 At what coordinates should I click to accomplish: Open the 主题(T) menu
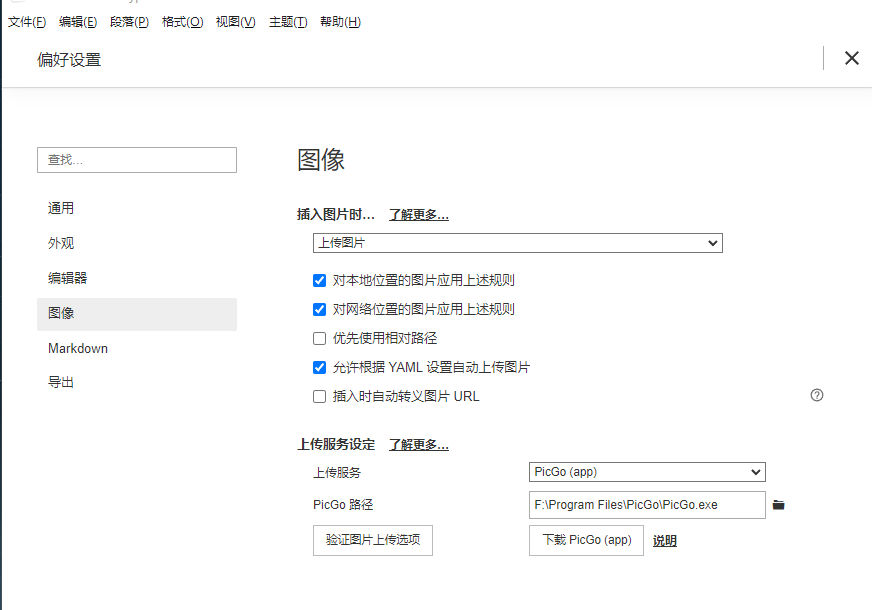[x=288, y=22]
